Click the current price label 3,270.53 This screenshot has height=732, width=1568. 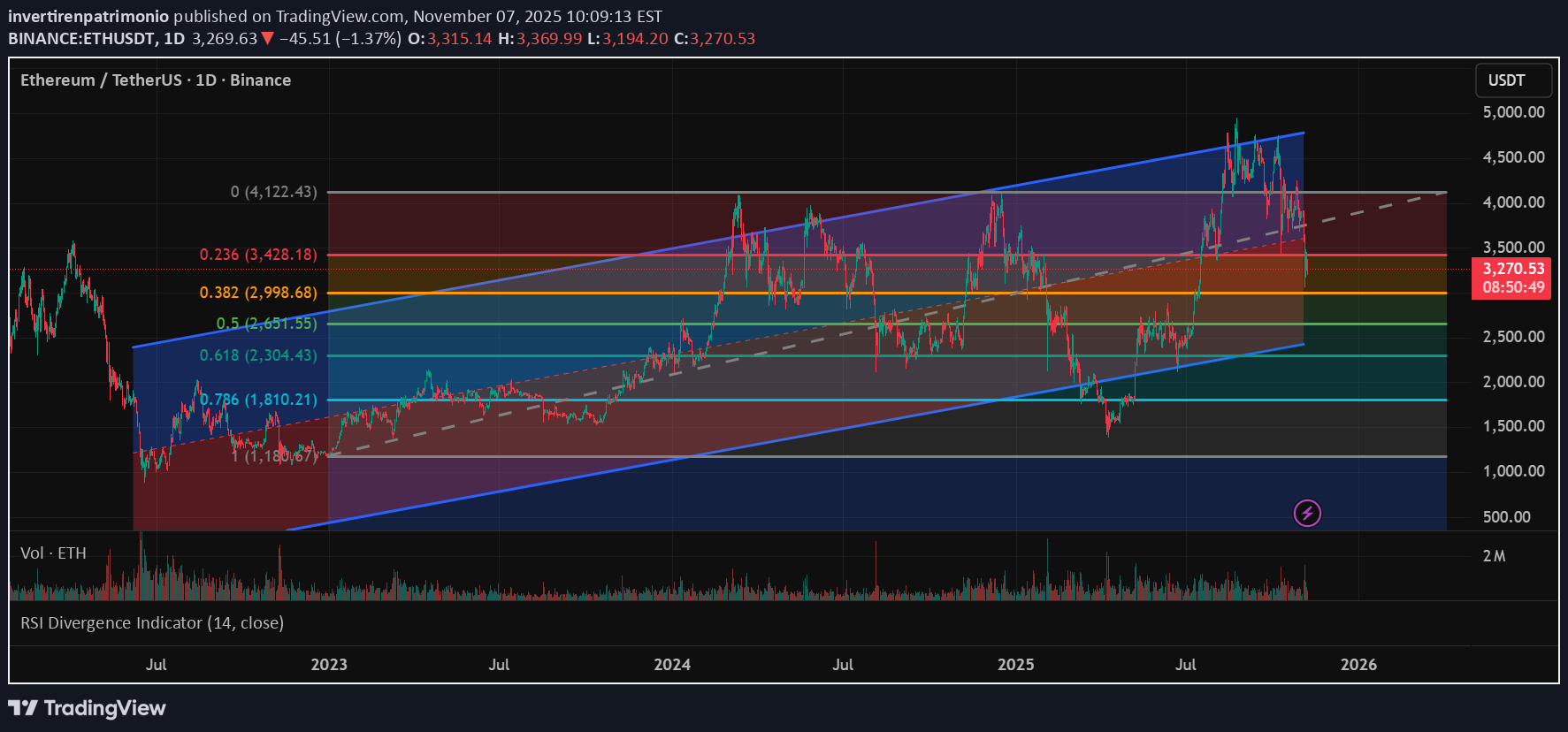click(1513, 269)
